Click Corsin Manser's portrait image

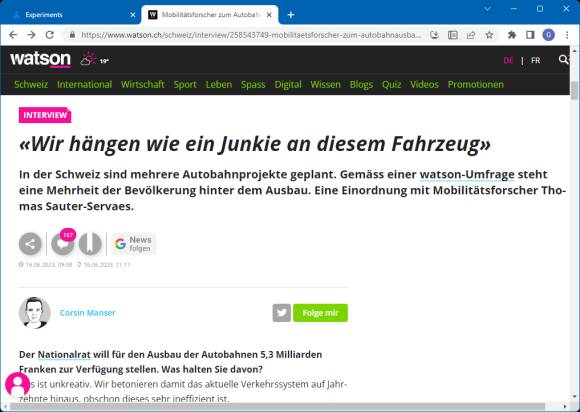click(x=35, y=313)
